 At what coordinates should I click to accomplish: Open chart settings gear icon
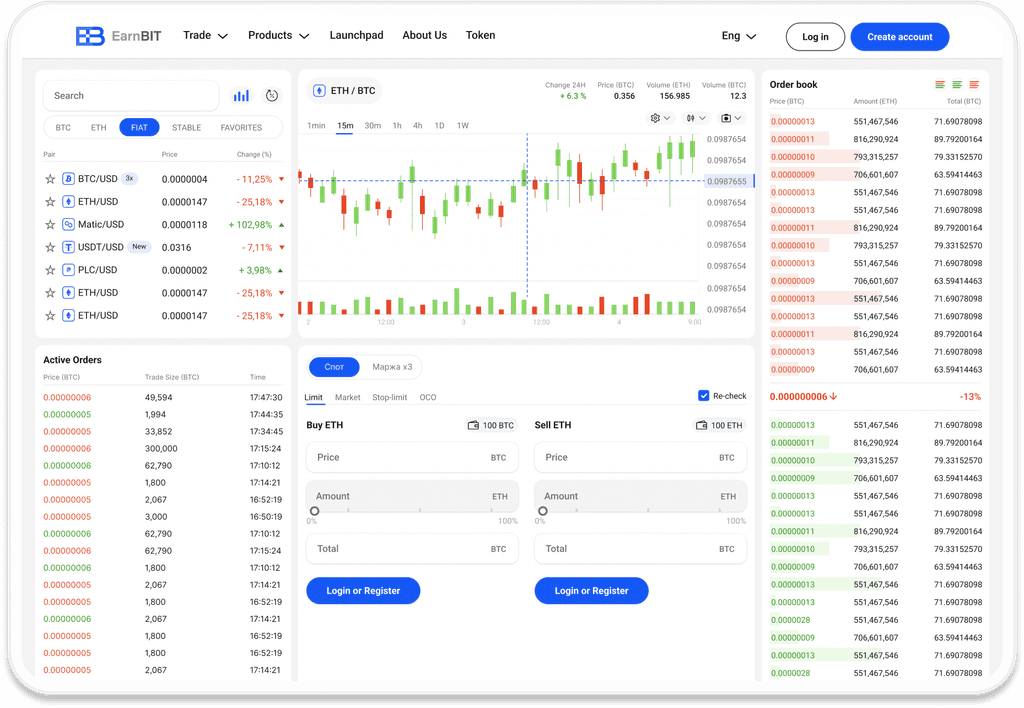655,118
